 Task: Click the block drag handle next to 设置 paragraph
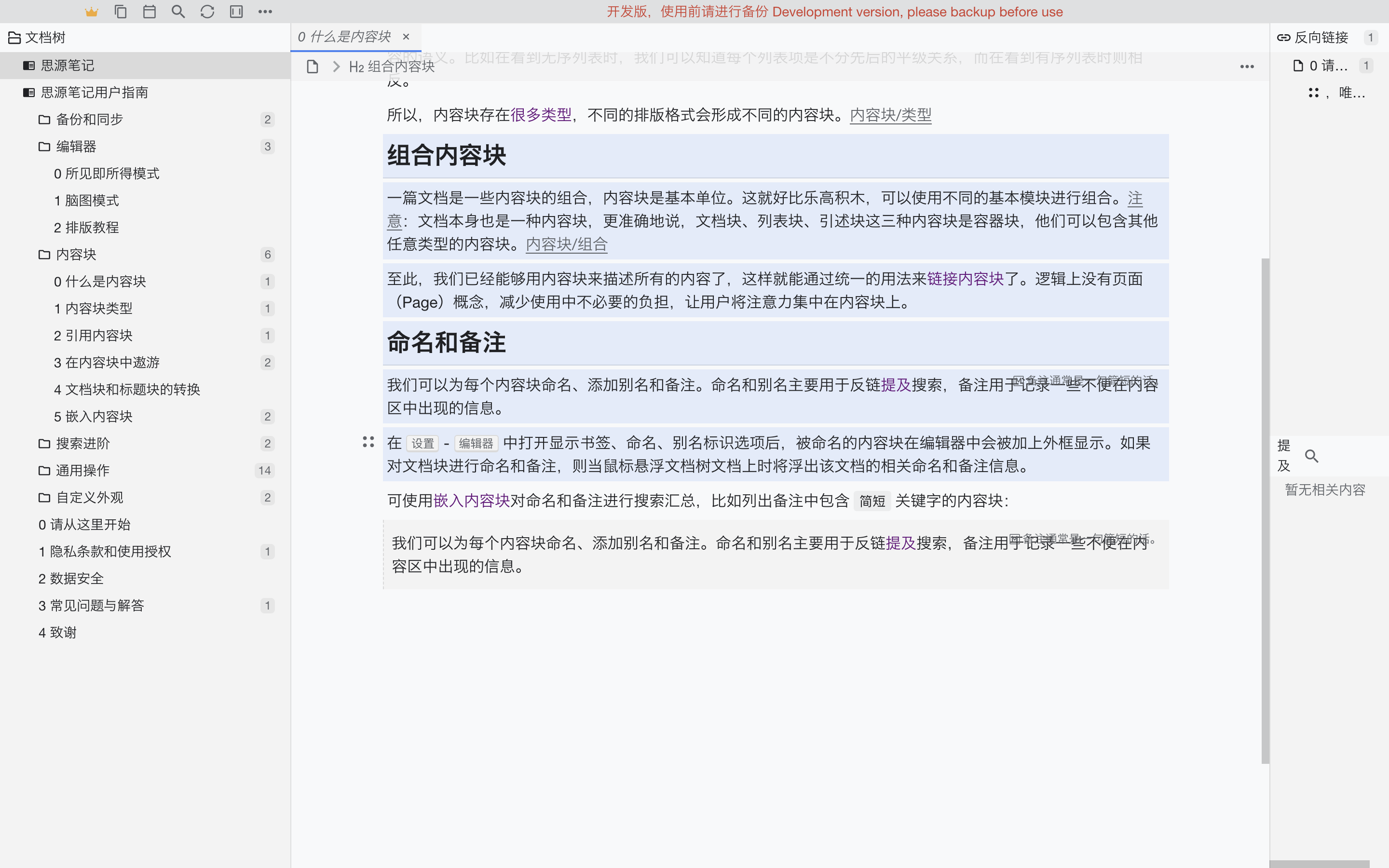(368, 442)
